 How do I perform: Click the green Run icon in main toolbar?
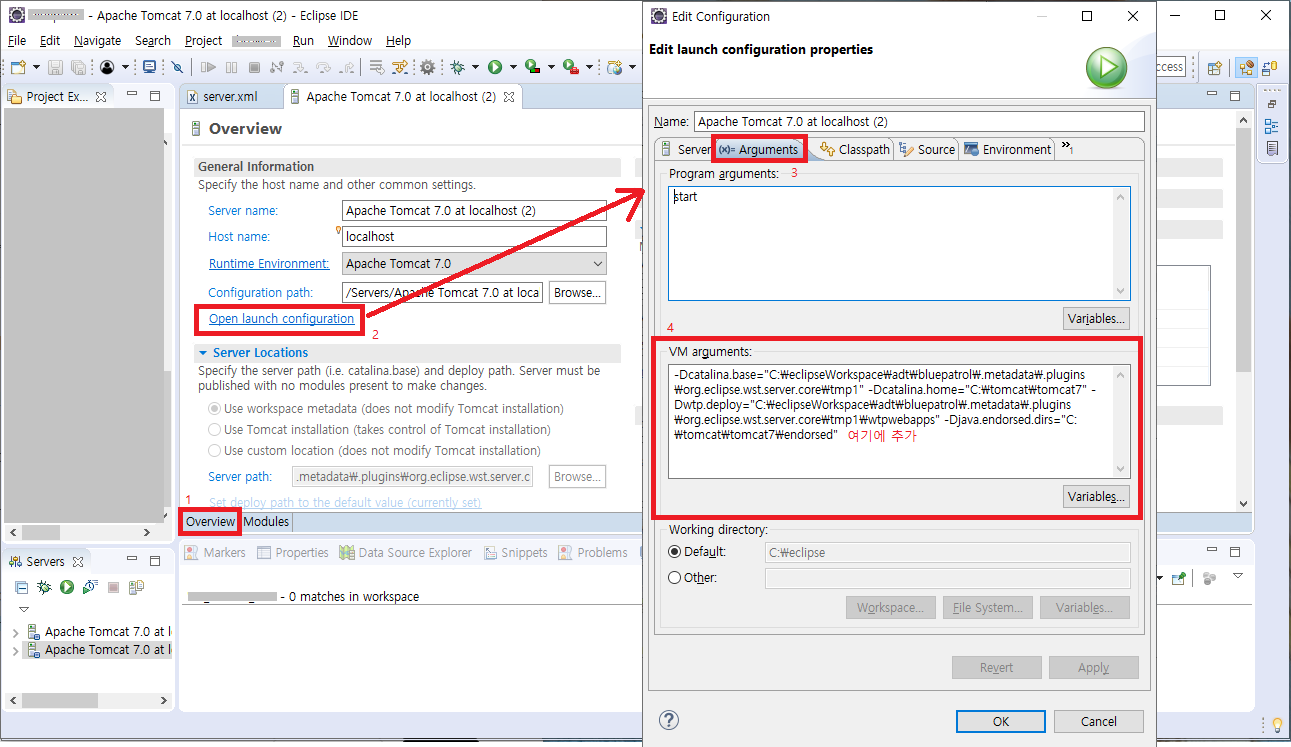click(x=495, y=67)
